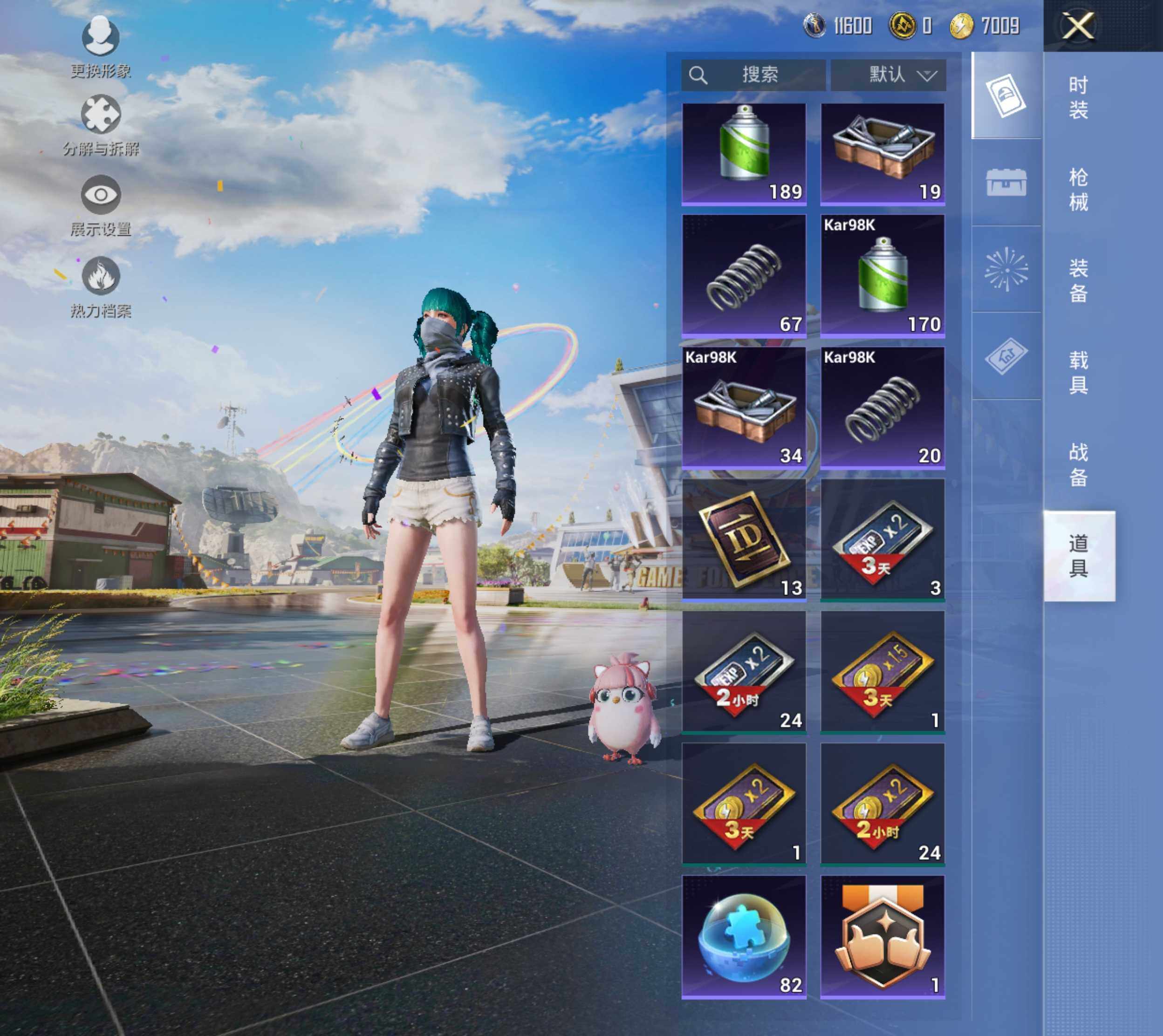Select the home ticket sub-category icon
Screen dimensions: 1163x1036
click(1006, 356)
